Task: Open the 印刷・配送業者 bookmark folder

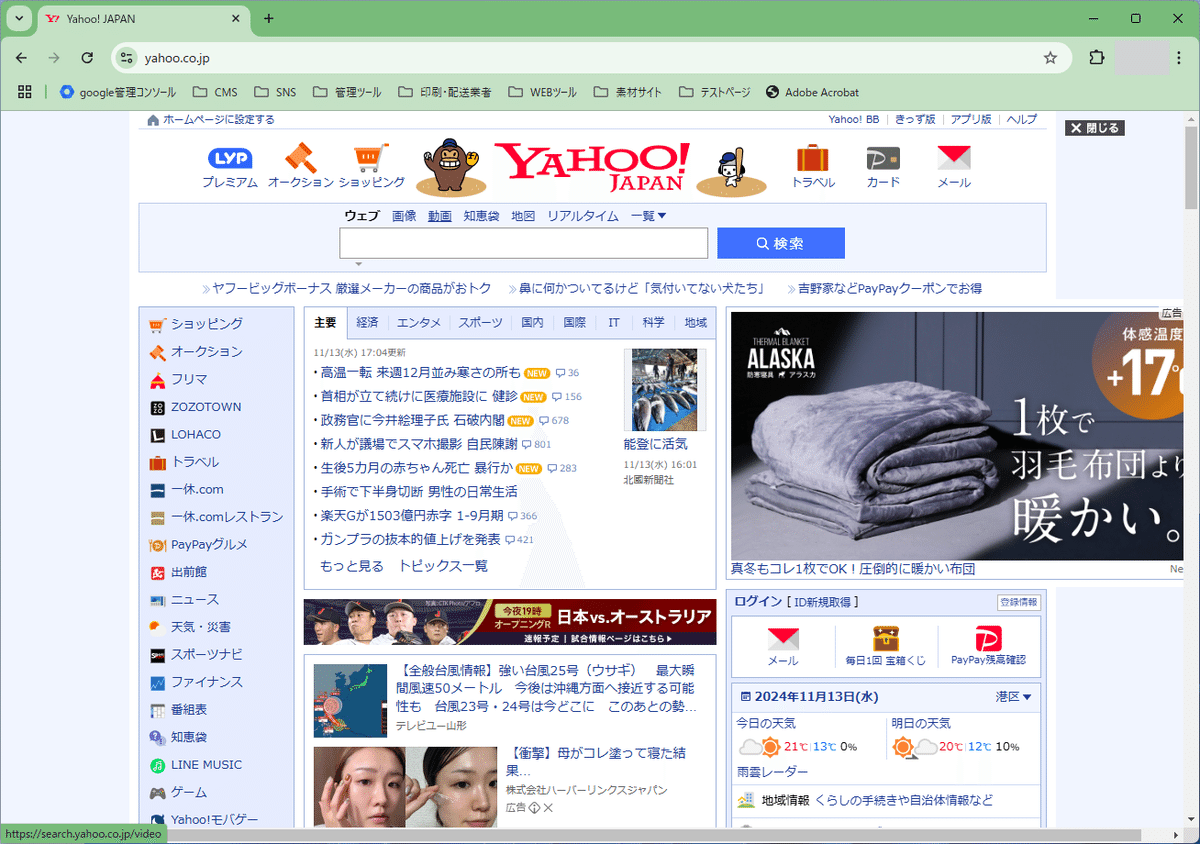Action: [445, 92]
